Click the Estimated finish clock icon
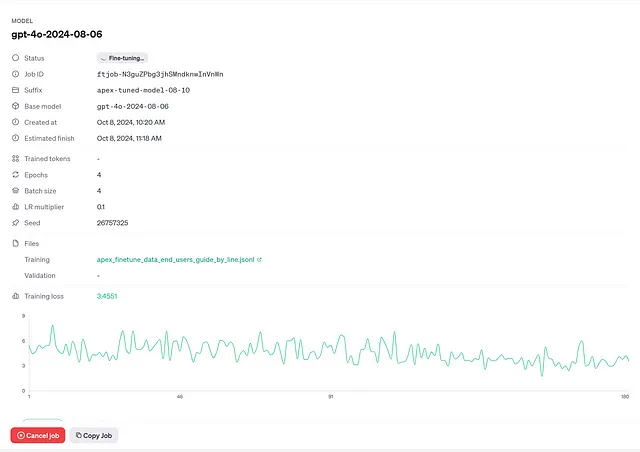The image size is (640, 452). 16,138
